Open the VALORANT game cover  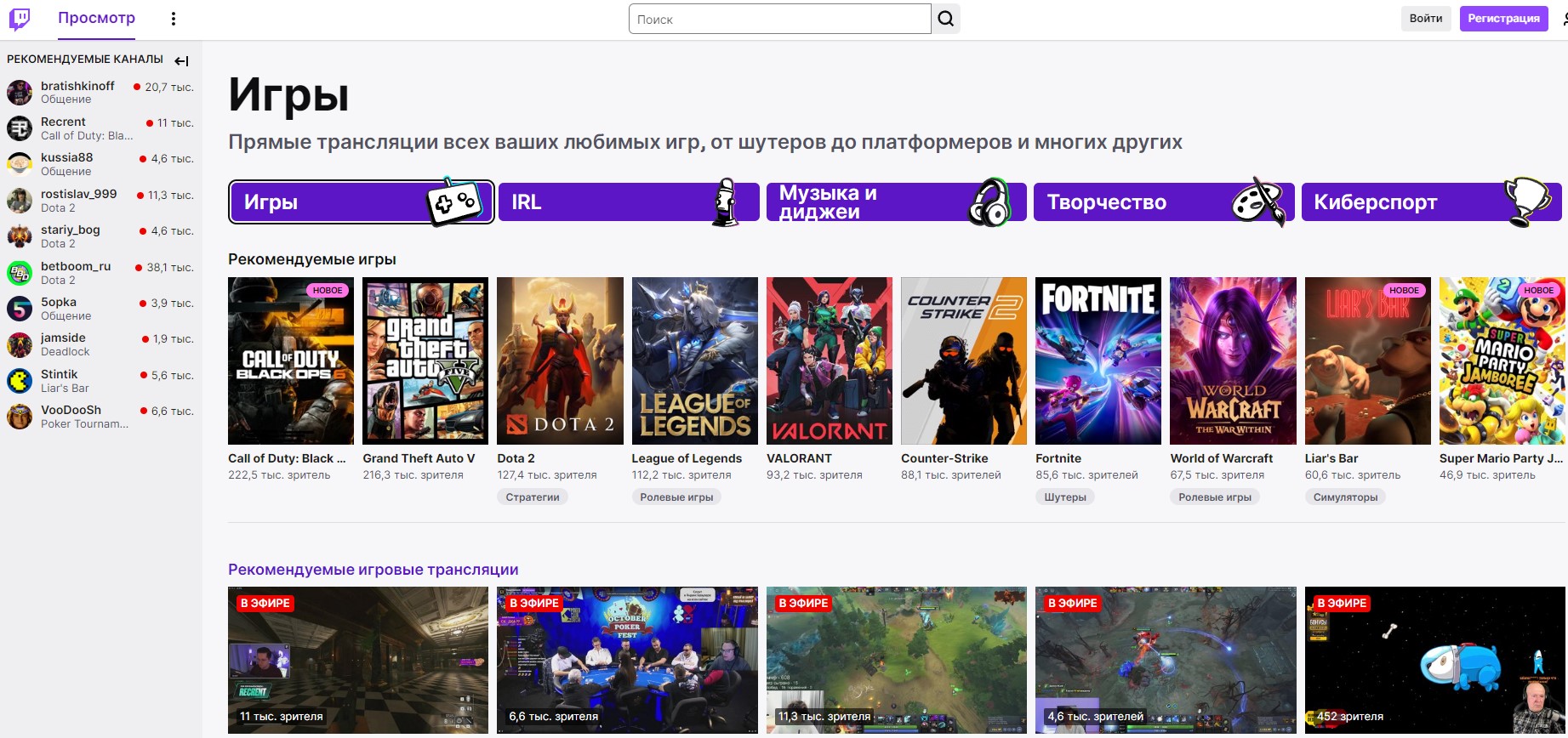coord(830,360)
